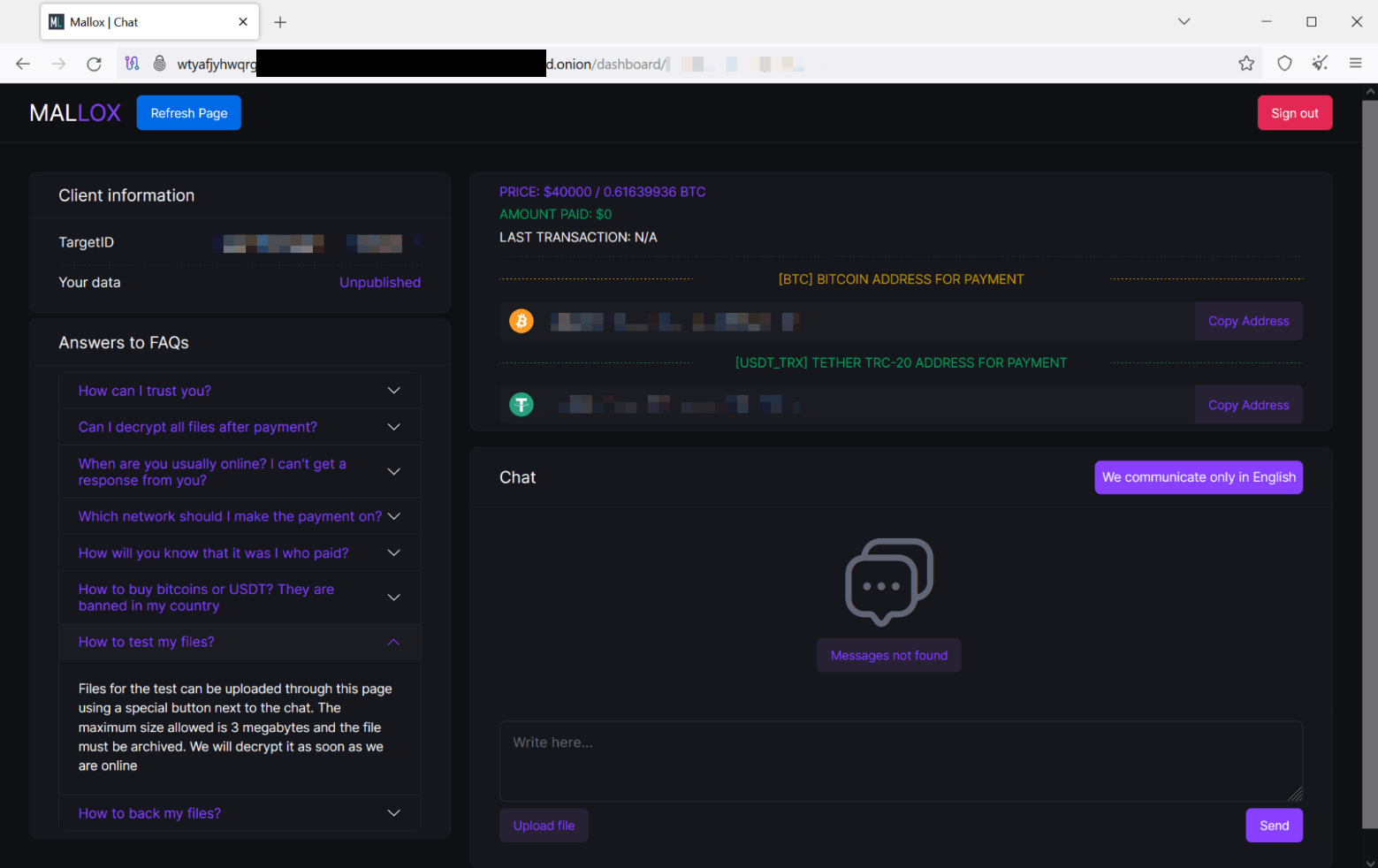The height and width of the screenshot is (868, 1378).
Task: Expand How to back my files?
Action: [x=240, y=813]
